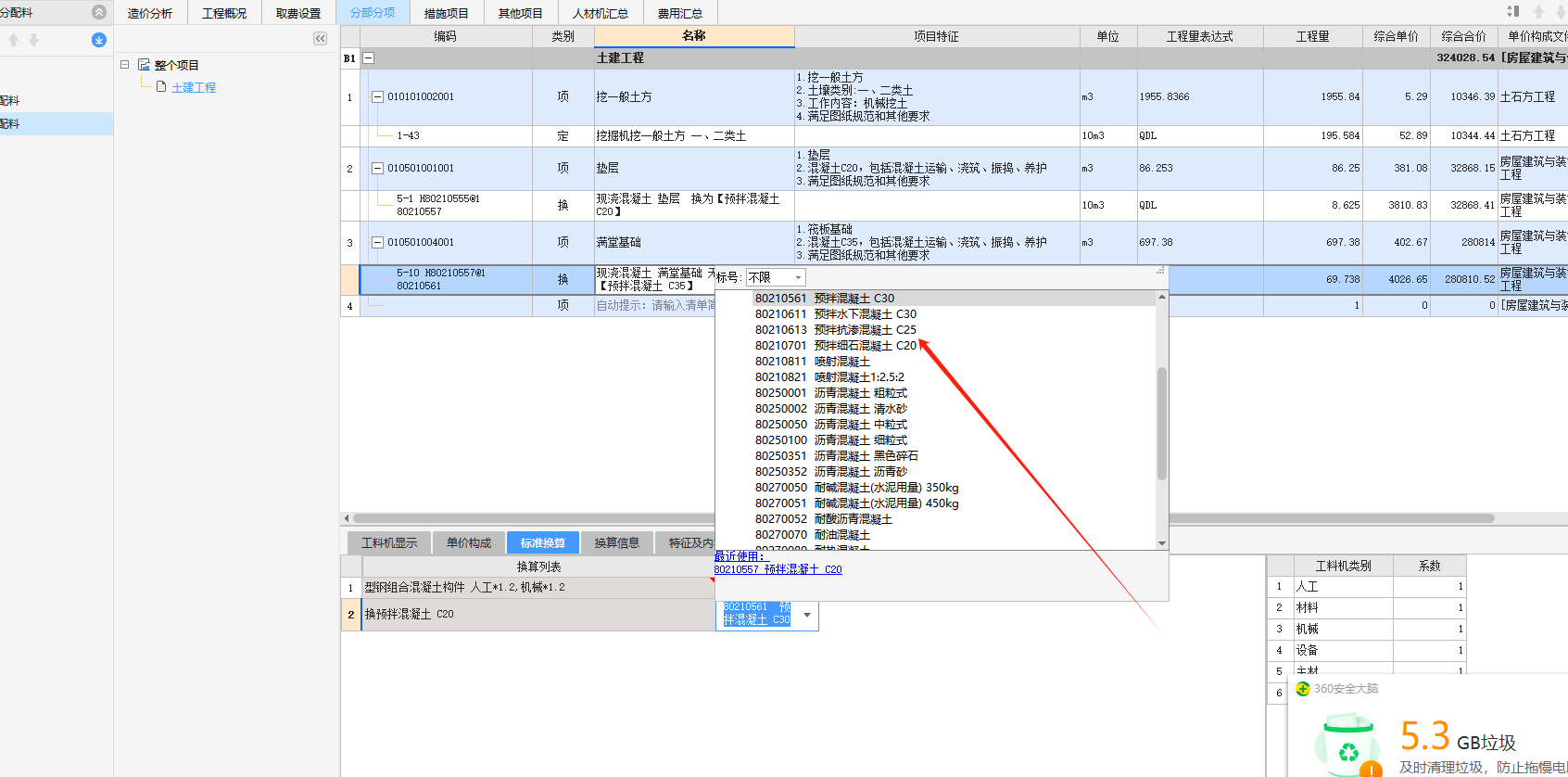Select the 挖一般土方 name cell
Image resolution: width=1568 pixels, height=777 pixels.
click(694, 97)
